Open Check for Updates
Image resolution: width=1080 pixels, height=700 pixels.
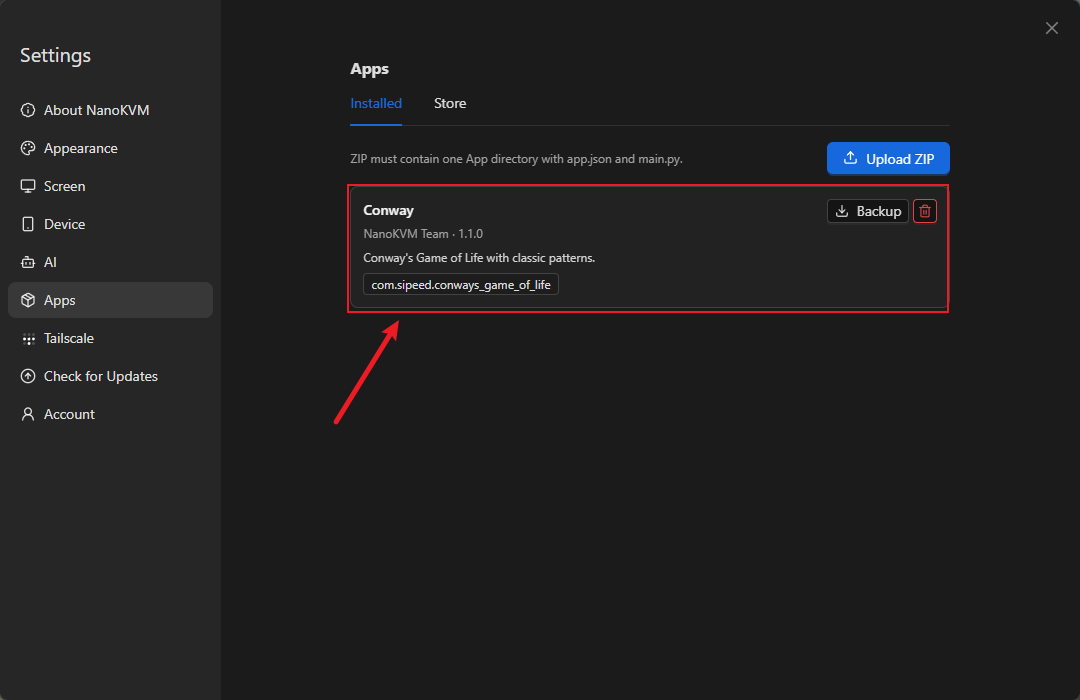click(110, 376)
